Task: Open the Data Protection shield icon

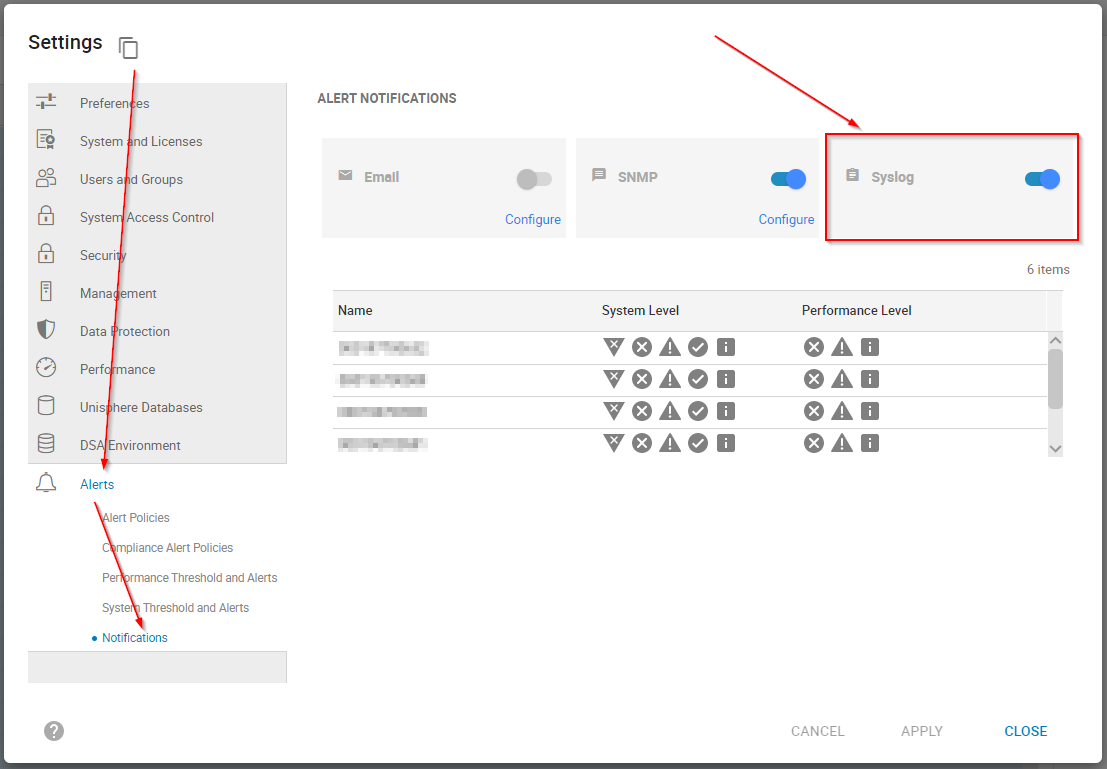Action: pos(46,331)
